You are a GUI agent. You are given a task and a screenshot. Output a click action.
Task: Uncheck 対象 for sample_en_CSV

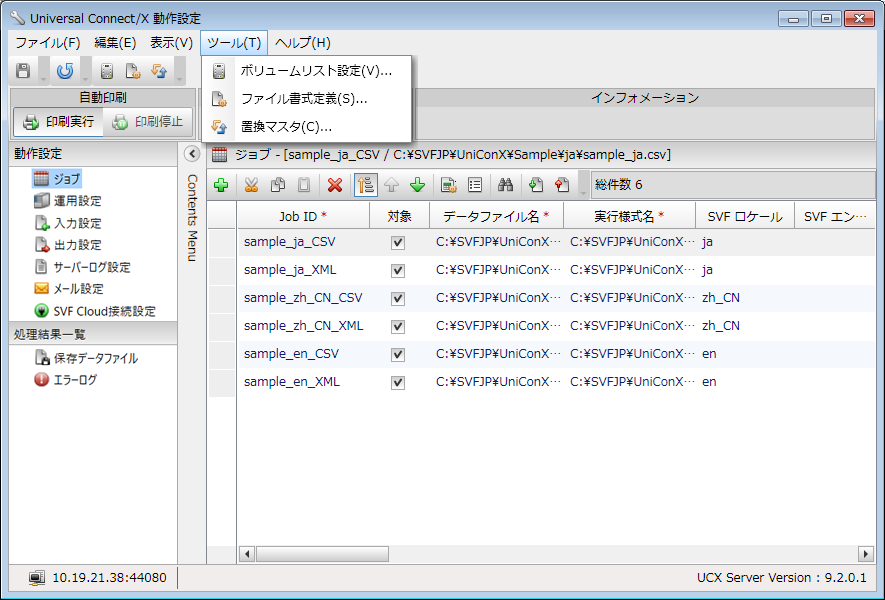(398, 354)
